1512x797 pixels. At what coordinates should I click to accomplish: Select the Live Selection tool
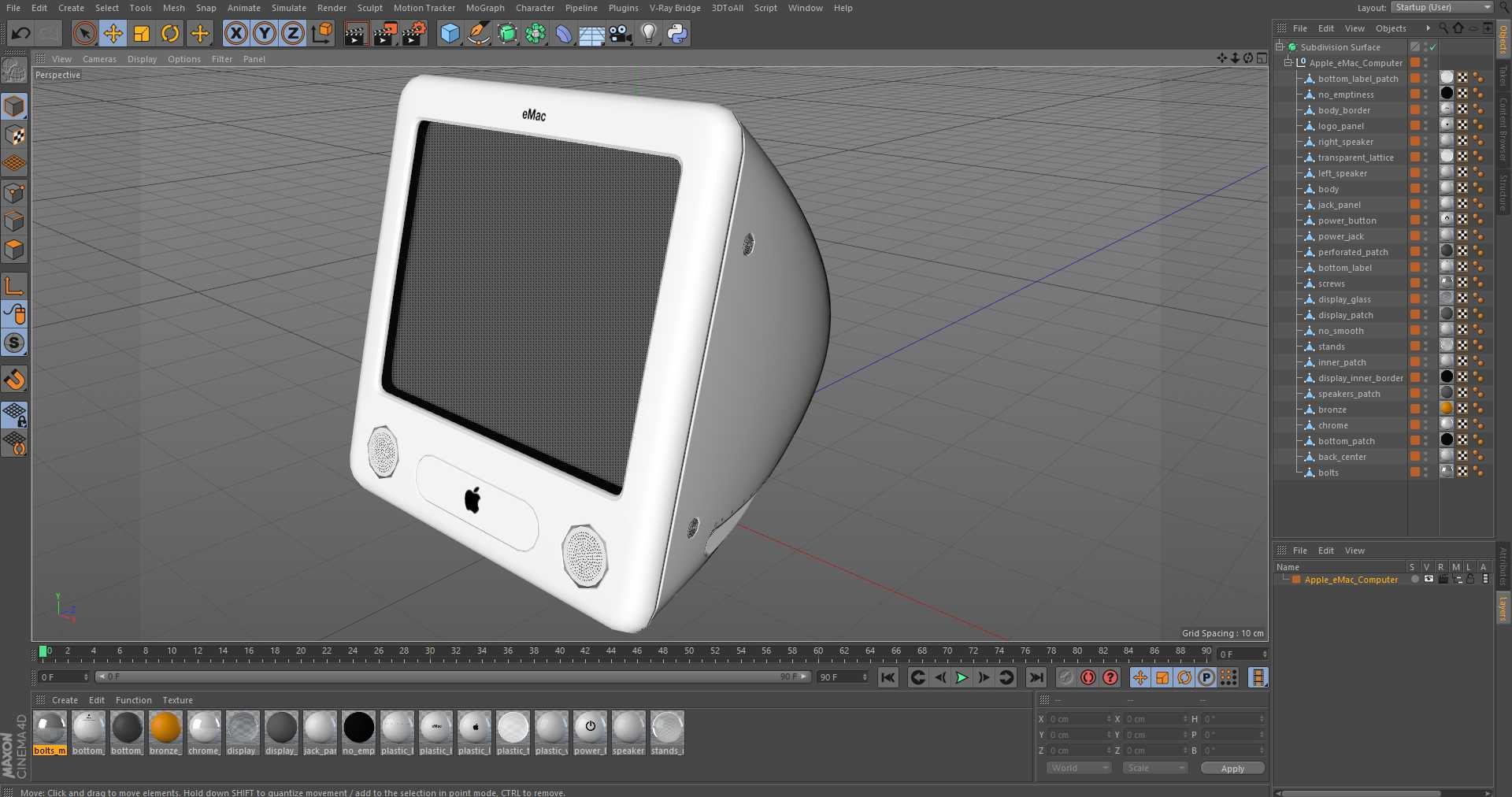click(84, 33)
